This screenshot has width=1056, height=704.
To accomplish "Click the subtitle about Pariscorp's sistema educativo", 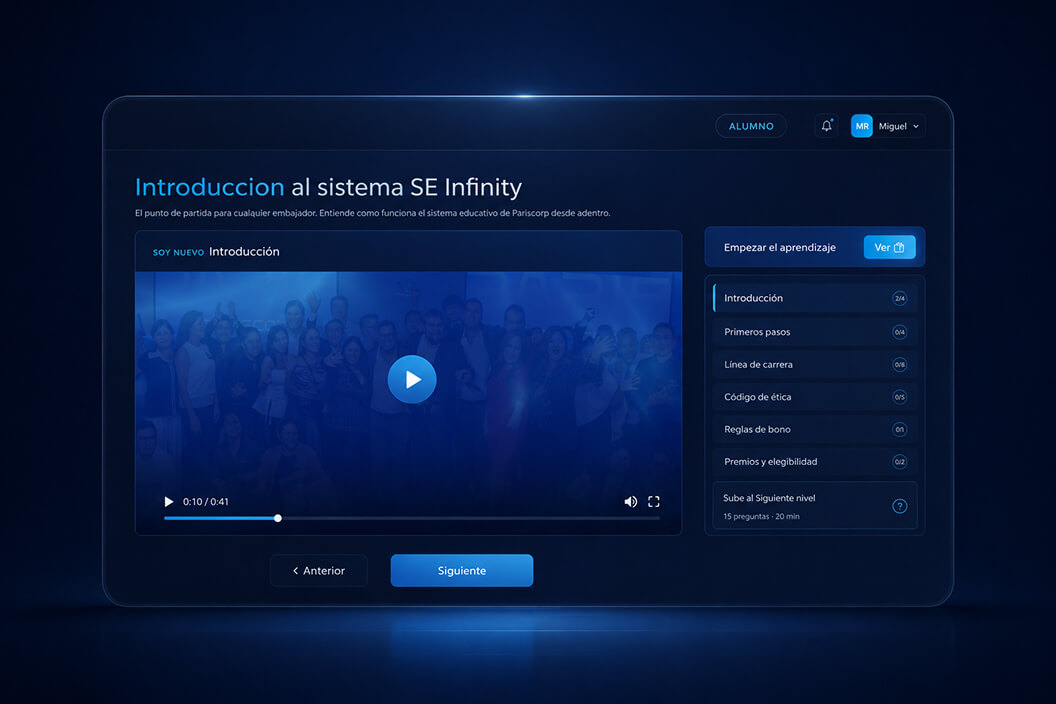I will pyautogui.click(x=372, y=213).
